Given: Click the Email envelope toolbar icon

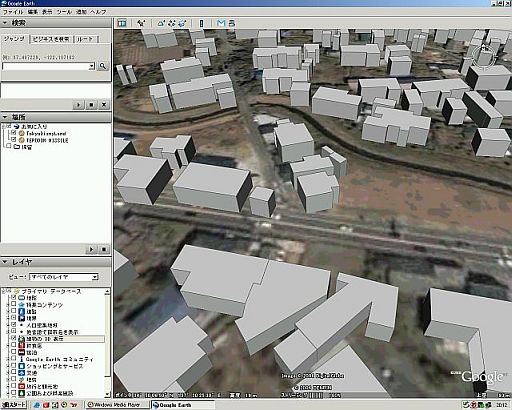Looking at the screenshot, I should pyautogui.click(x=221, y=23).
